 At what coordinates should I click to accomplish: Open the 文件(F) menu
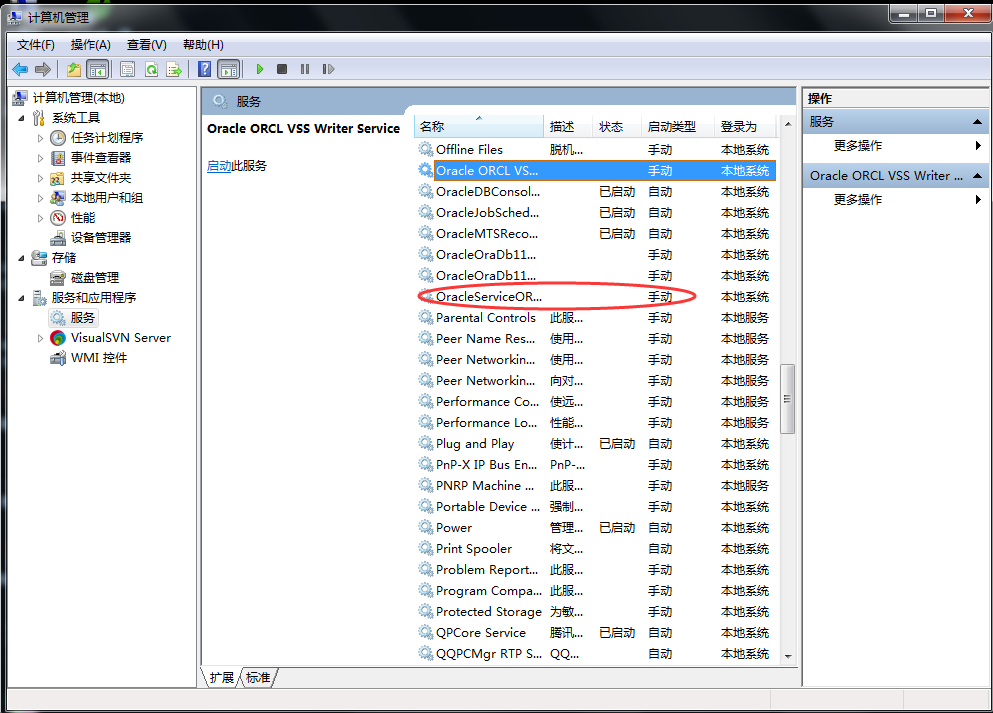(35, 45)
